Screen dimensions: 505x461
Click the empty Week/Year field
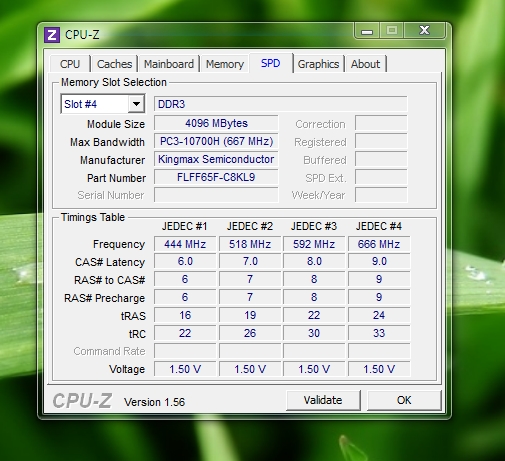[381, 195]
